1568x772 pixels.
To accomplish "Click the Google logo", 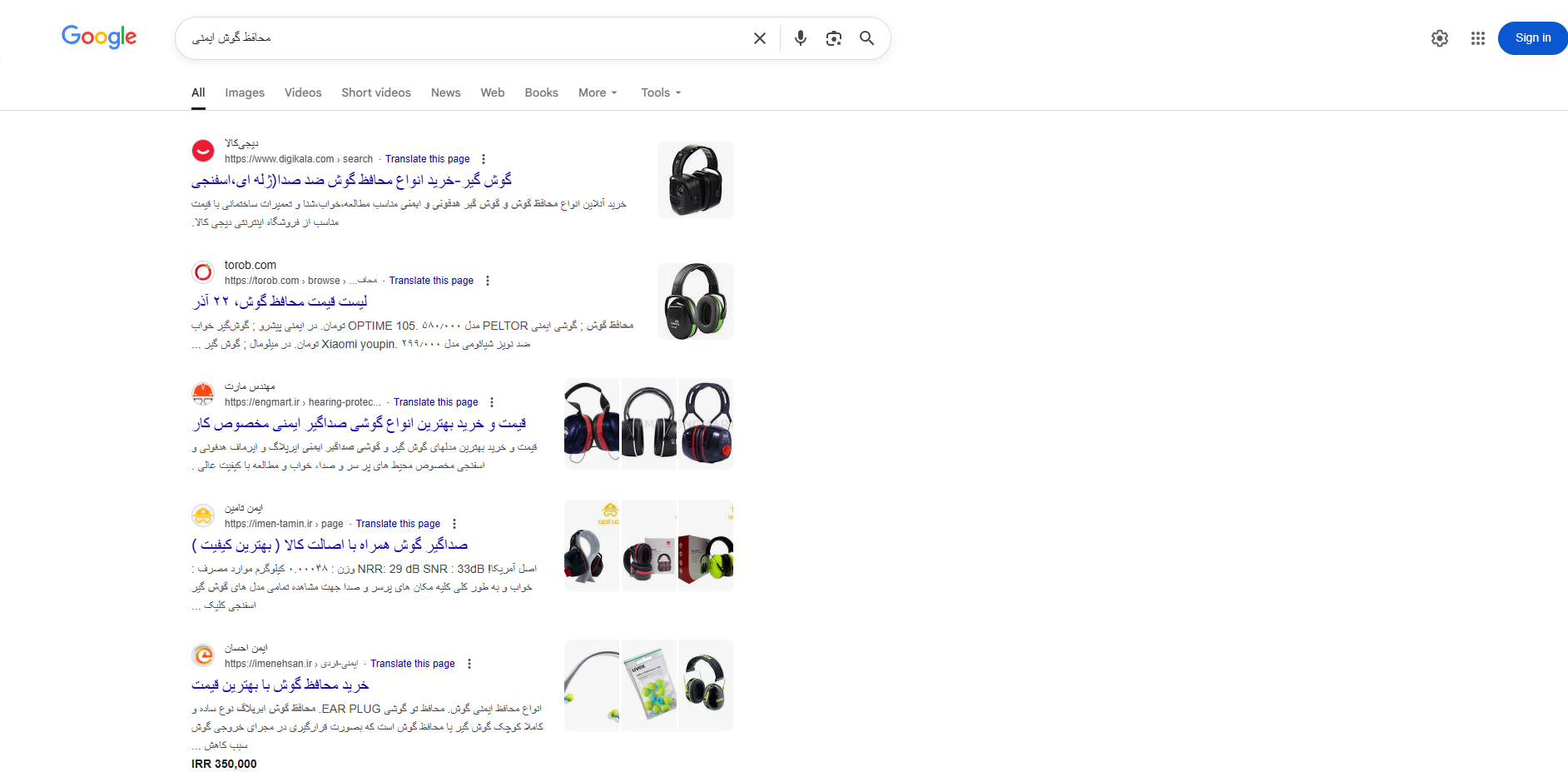I will point(99,37).
